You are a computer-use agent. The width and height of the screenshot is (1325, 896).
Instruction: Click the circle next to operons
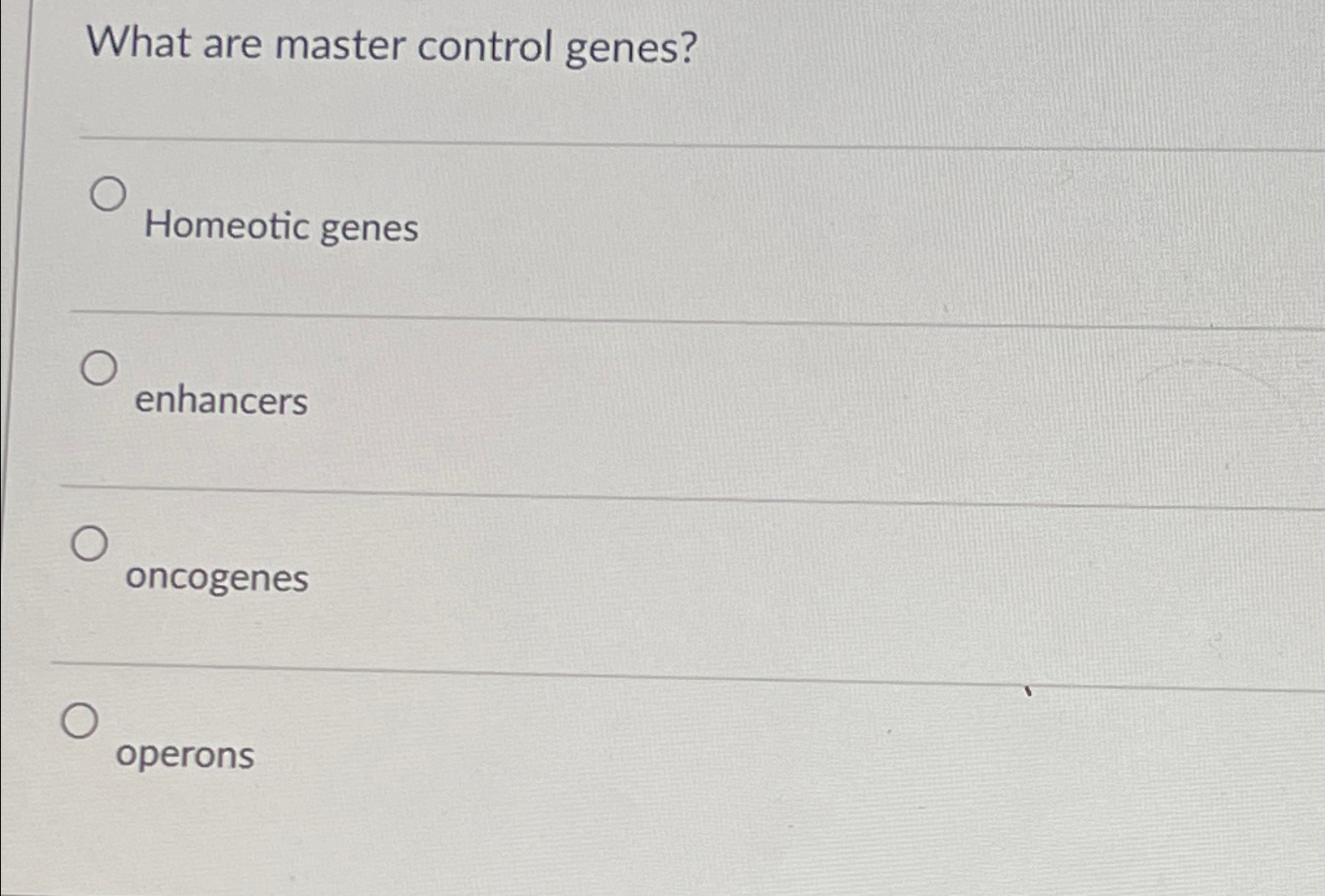[81, 721]
